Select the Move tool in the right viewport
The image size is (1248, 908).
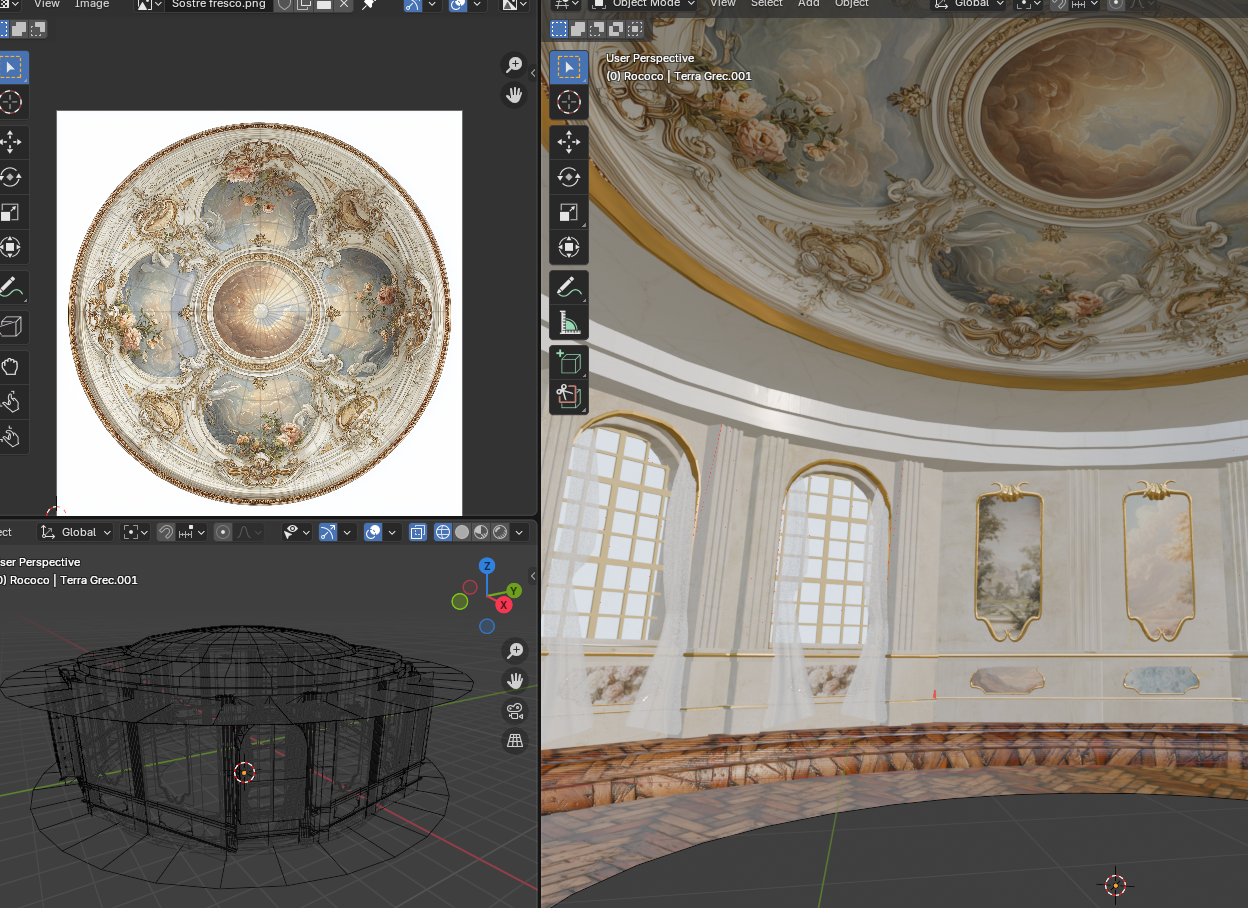coord(568,141)
